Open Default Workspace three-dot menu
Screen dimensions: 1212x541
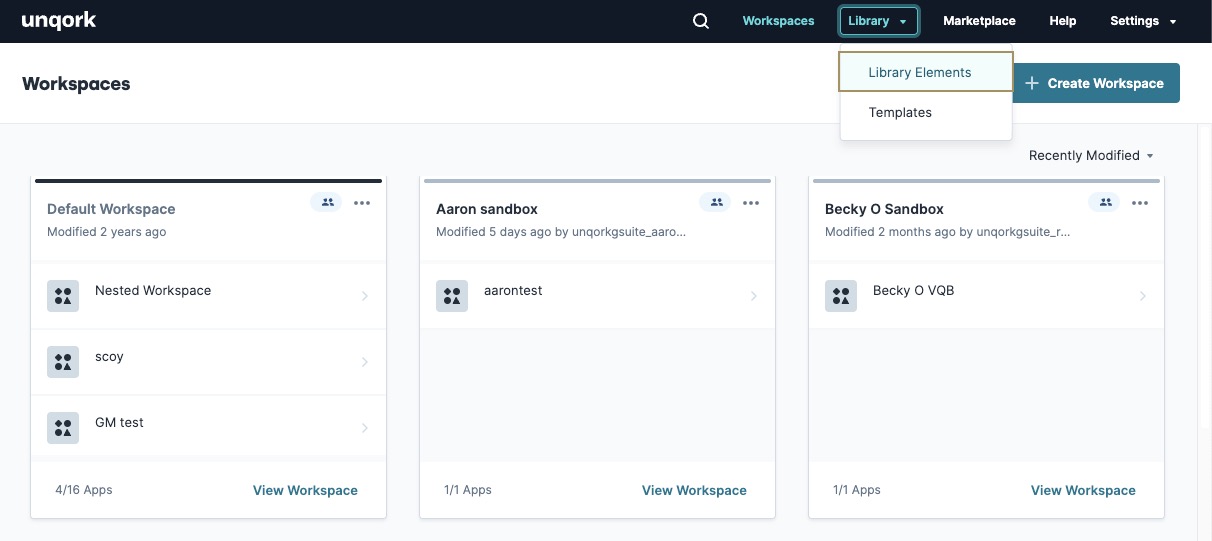(x=362, y=203)
